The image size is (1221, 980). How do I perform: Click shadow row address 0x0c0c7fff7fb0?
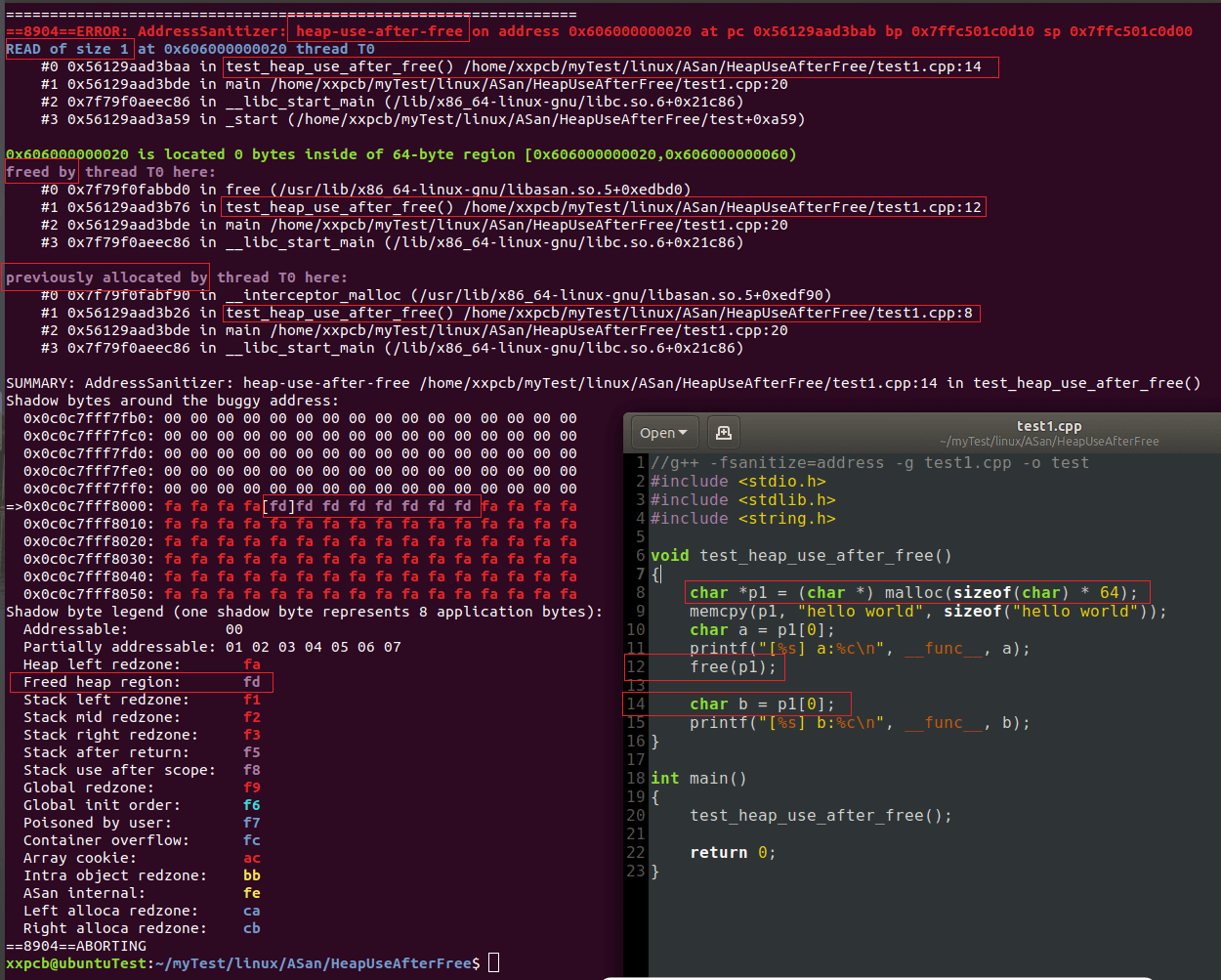click(89, 418)
